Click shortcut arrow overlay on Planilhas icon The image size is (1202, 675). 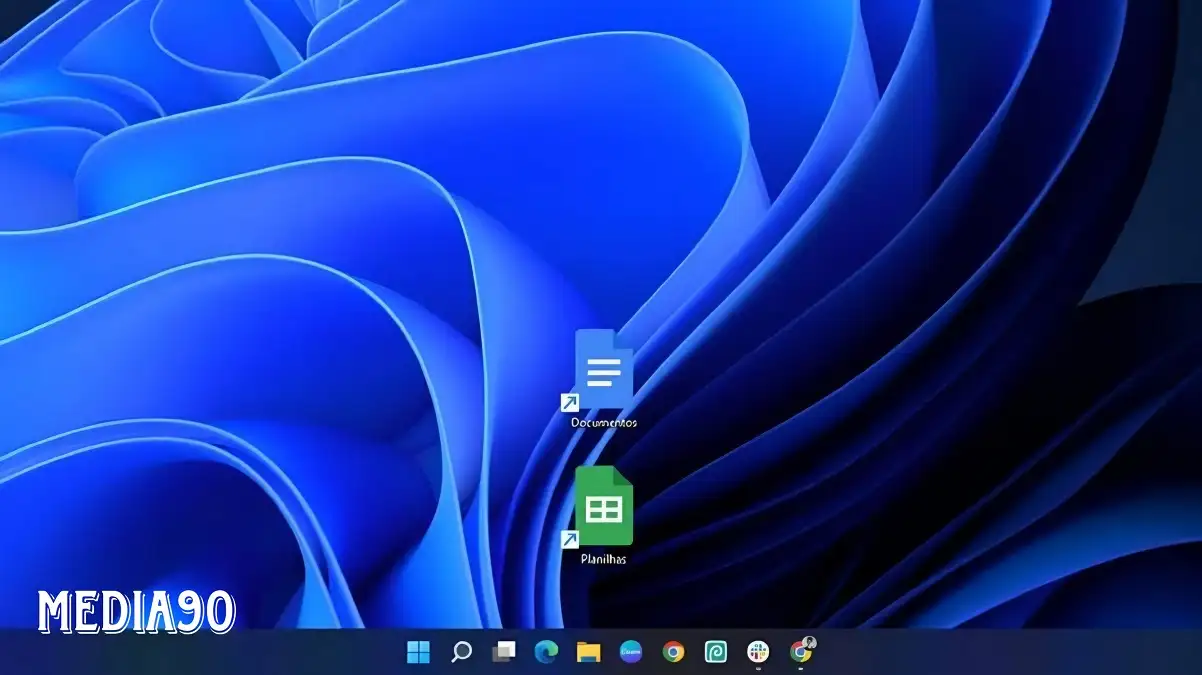(x=569, y=539)
